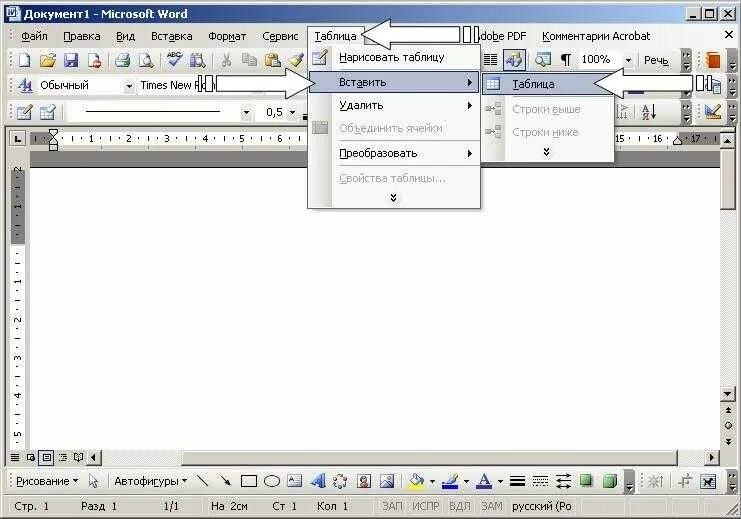Expand the Таблица menu's hidden items
This screenshot has height=519, width=741.
coord(393,198)
